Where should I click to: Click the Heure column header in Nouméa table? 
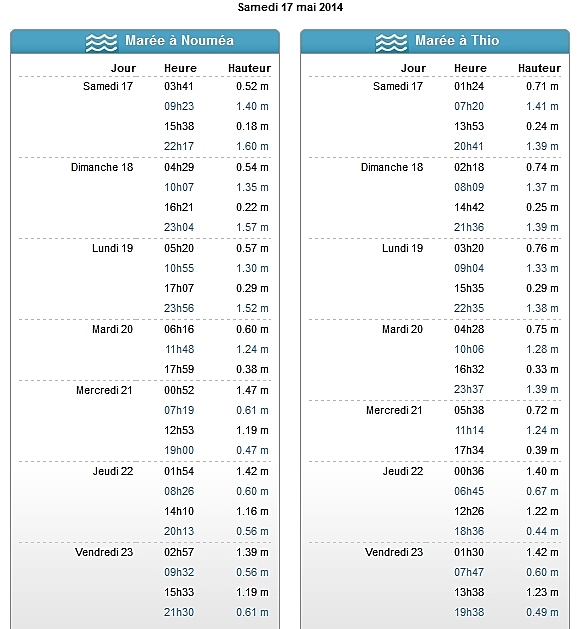click(180, 68)
